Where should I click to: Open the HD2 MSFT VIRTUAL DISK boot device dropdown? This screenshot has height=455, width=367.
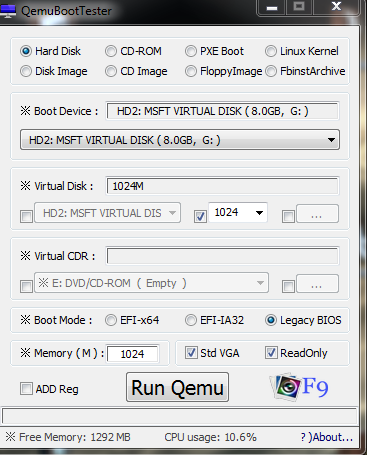[x=180, y=140]
